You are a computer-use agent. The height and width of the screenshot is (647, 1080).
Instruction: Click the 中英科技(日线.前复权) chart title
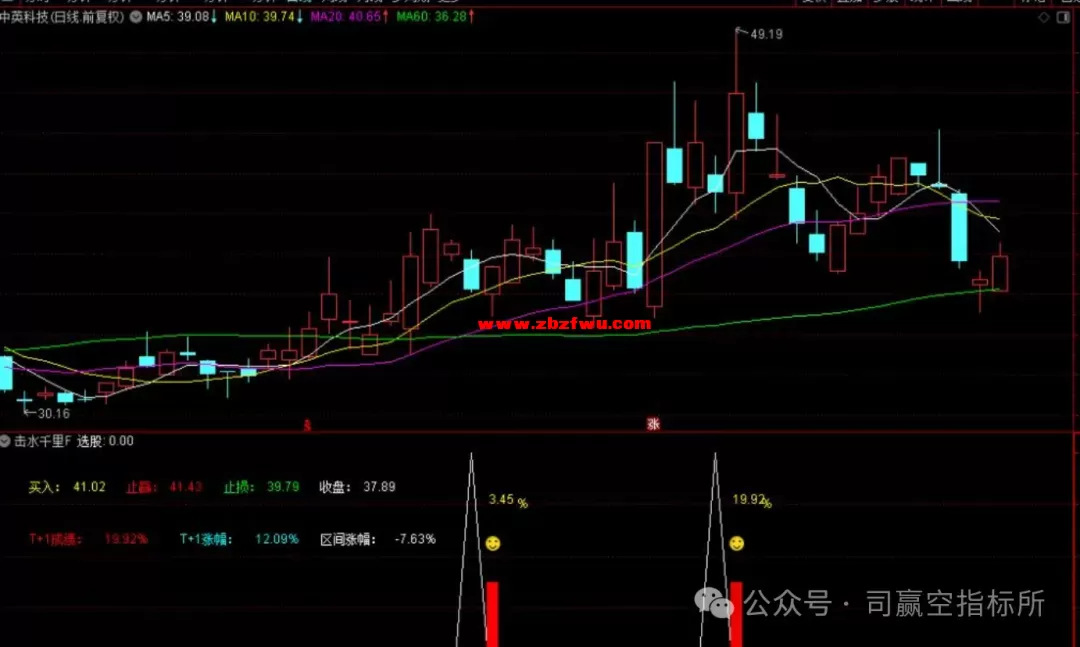pyautogui.click(x=62, y=17)
